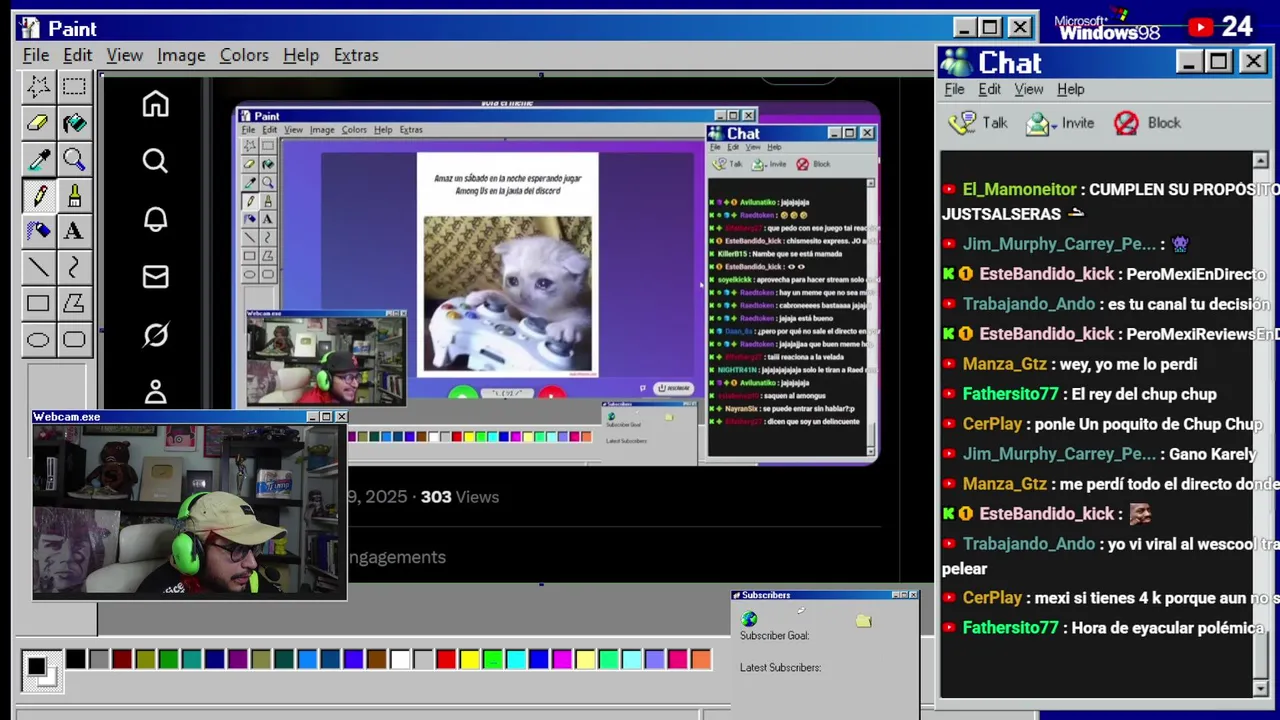Pick the Polygon tool
Viewport: 1280px width, 720px height.
(x=74, y=303)
